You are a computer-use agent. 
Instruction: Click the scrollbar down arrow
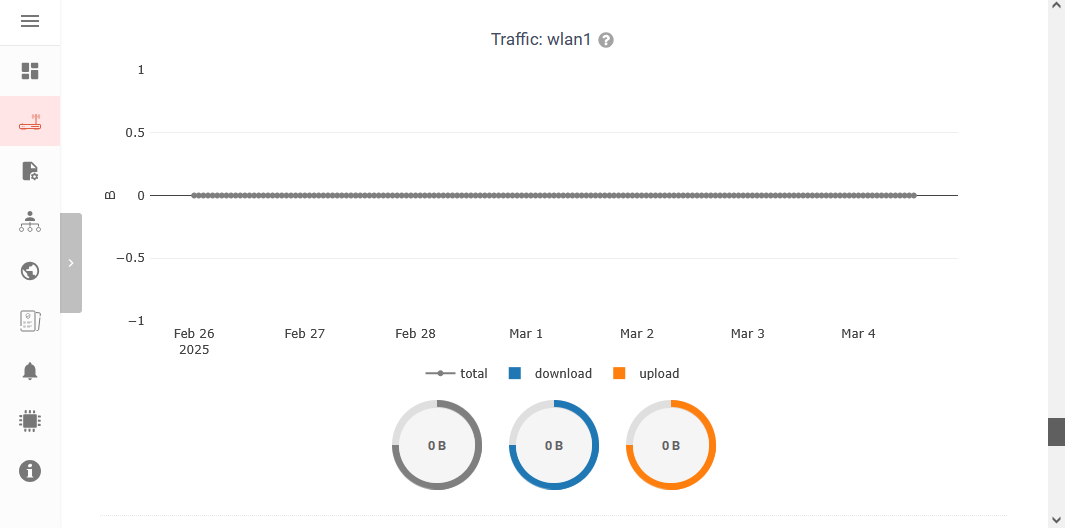pos(1056,519)
